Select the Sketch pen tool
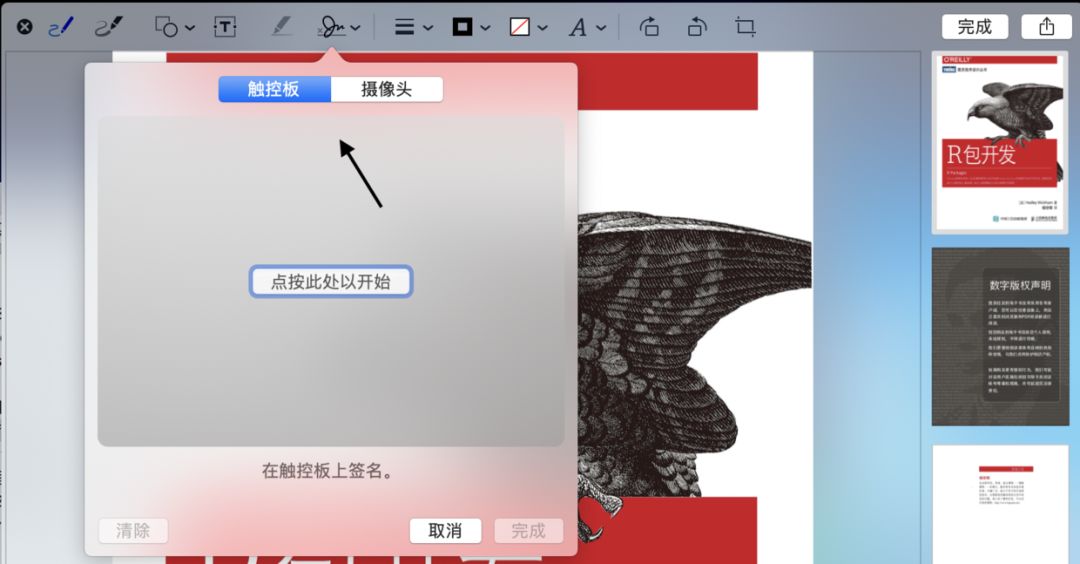Image resolution: width=1080 pixels, height=564 pixels. click(61, 27)
